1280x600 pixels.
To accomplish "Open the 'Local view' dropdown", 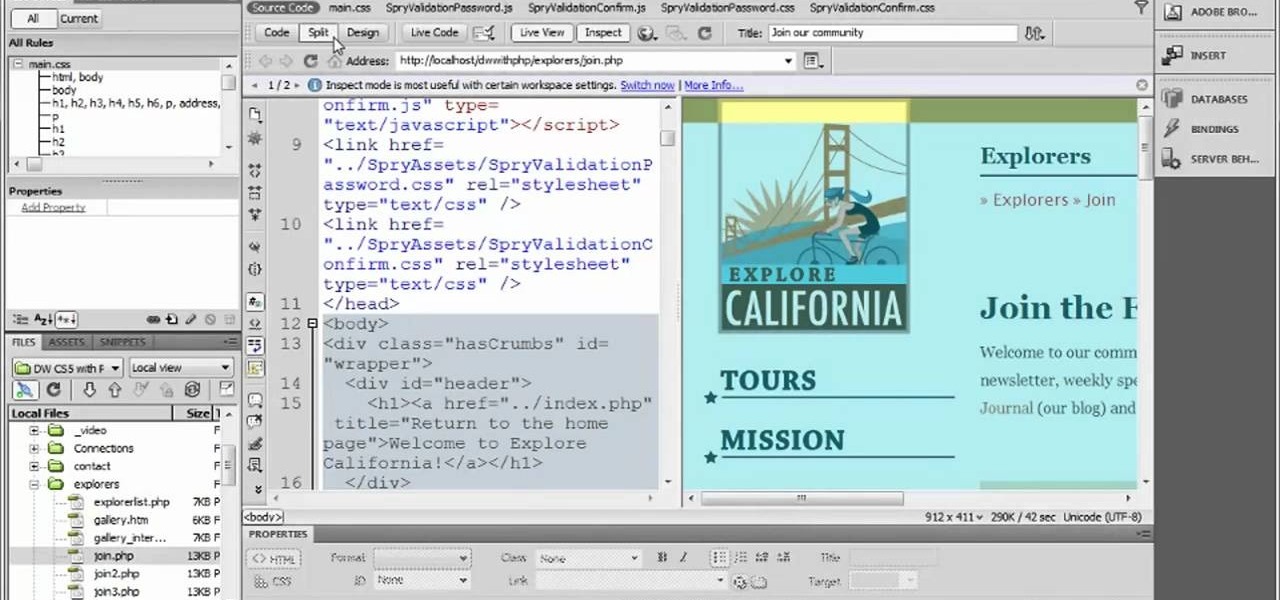I will (181, 368).
